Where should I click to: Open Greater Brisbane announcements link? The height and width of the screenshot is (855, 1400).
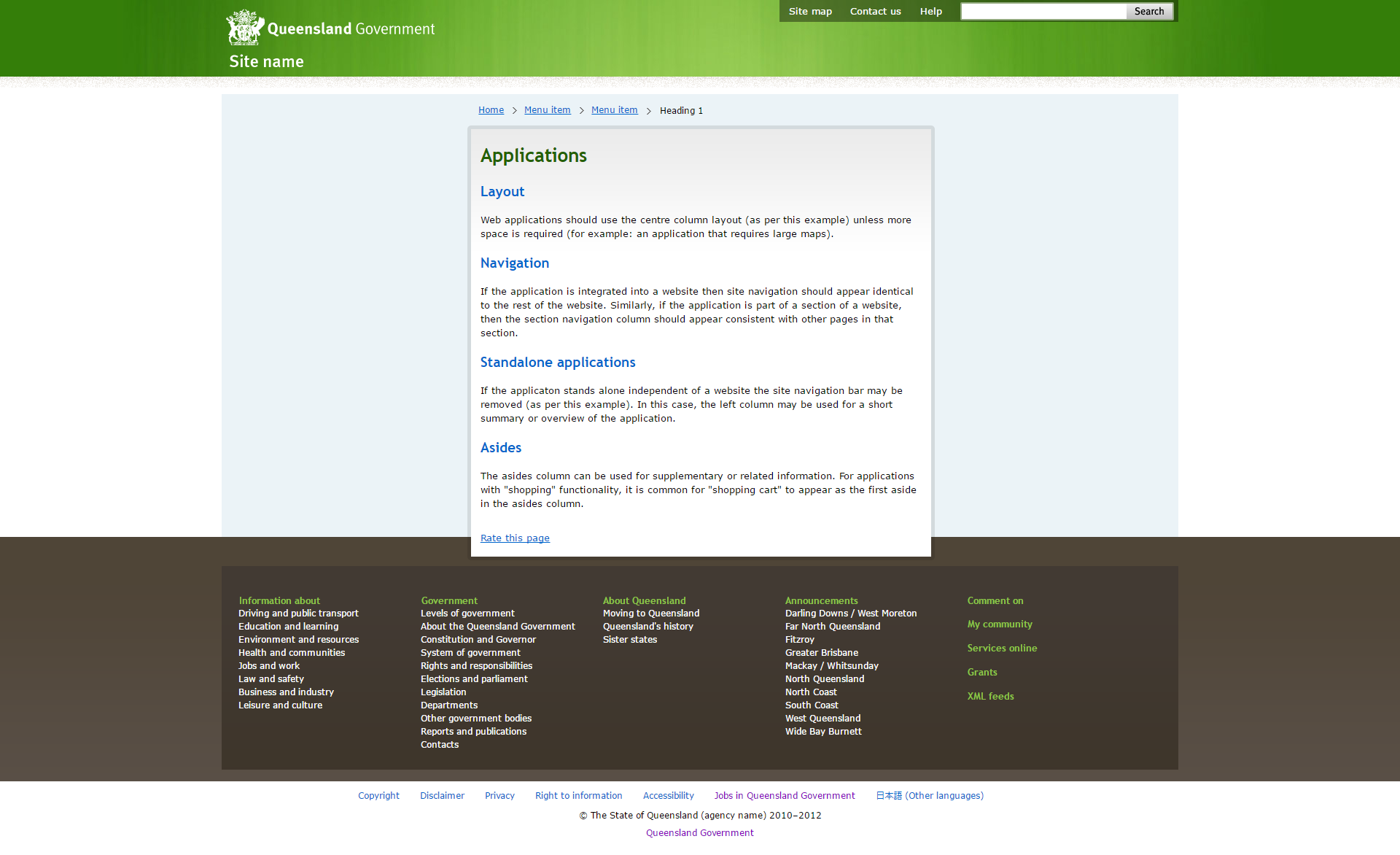(822, 653)
